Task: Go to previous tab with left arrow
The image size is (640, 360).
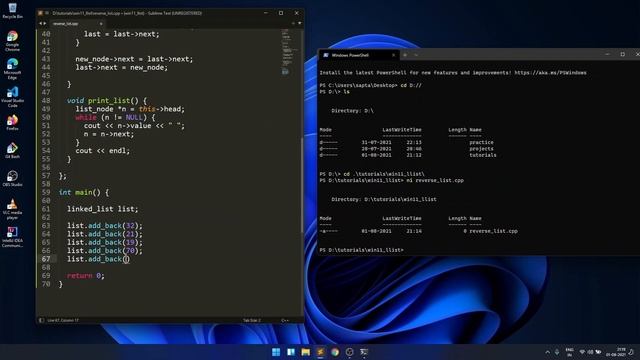Action: [x=40, y=24]
